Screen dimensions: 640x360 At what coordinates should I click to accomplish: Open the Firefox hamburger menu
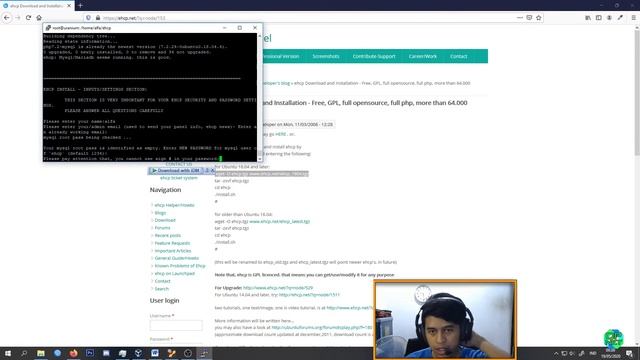point(633,18)
